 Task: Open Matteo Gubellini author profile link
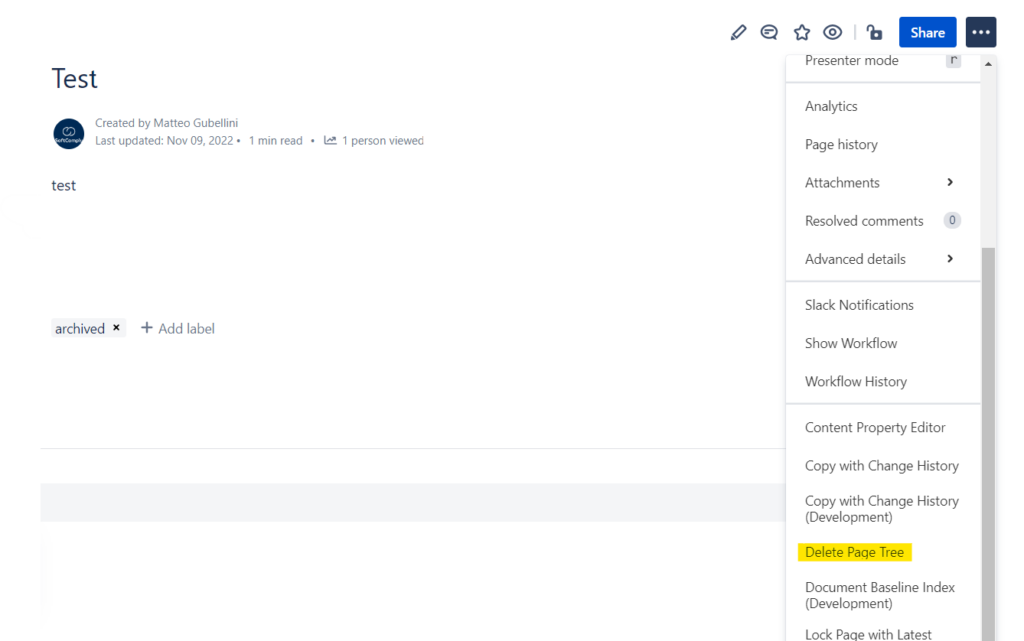[195, 123]
